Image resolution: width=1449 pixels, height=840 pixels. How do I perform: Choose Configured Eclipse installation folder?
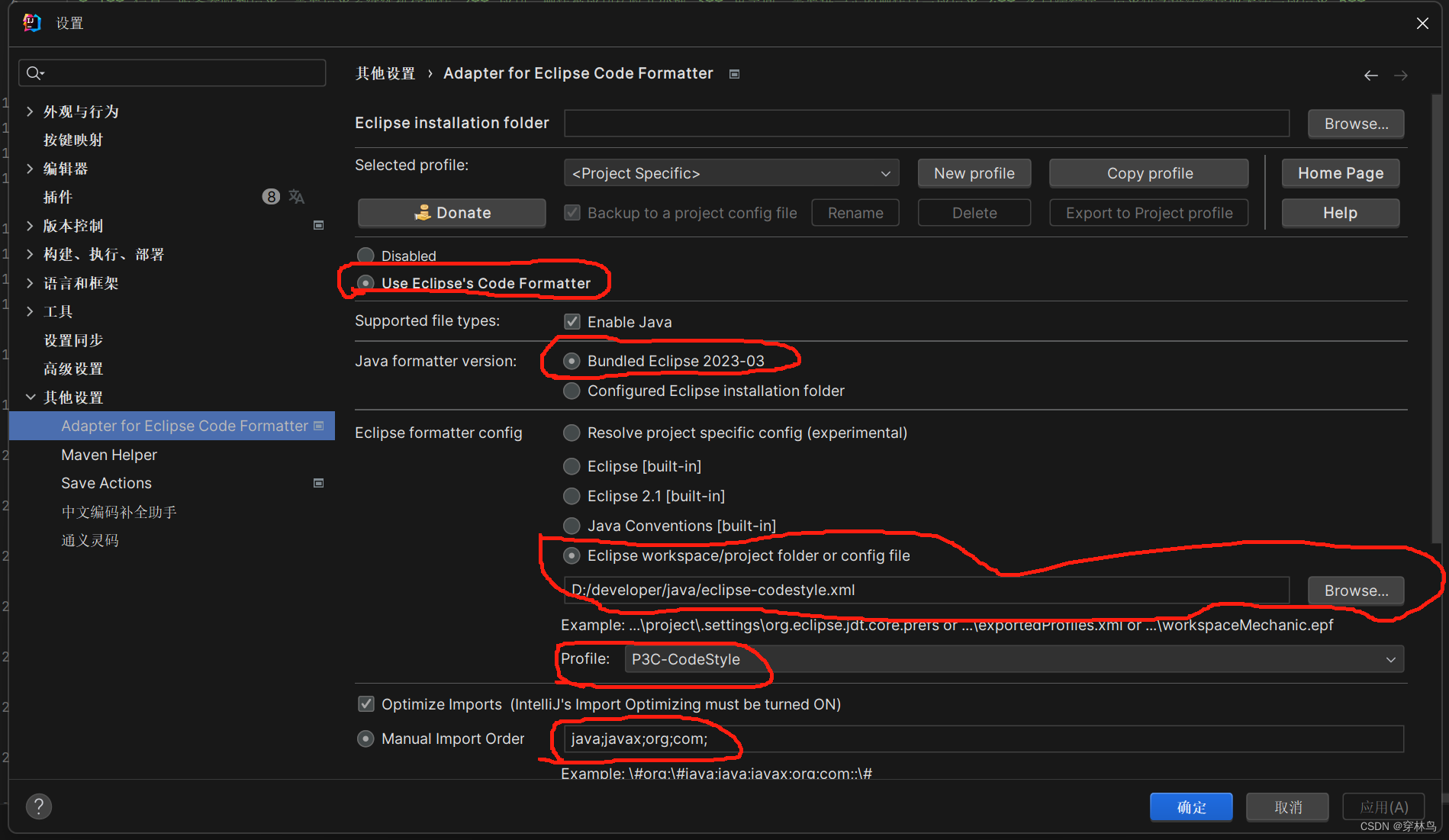tap(572, 391)
